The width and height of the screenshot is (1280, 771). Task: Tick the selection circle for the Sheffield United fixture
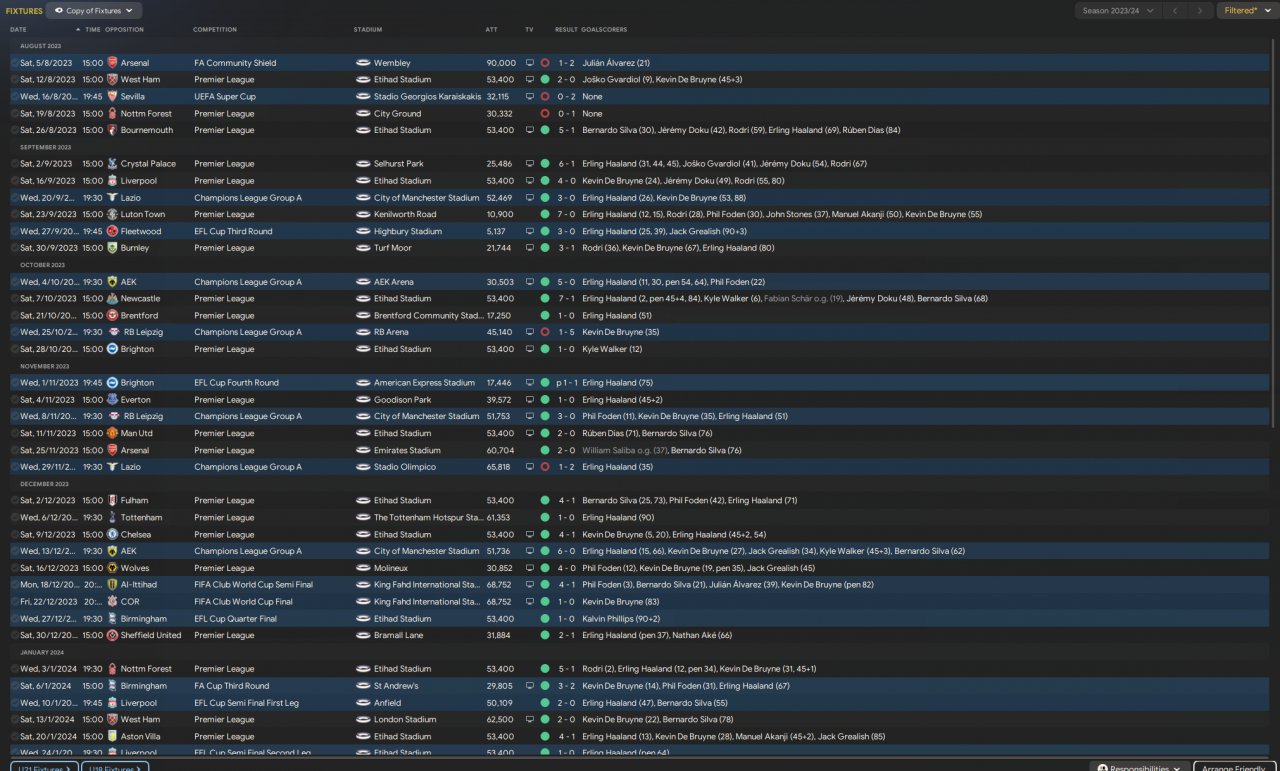[14, 635]
